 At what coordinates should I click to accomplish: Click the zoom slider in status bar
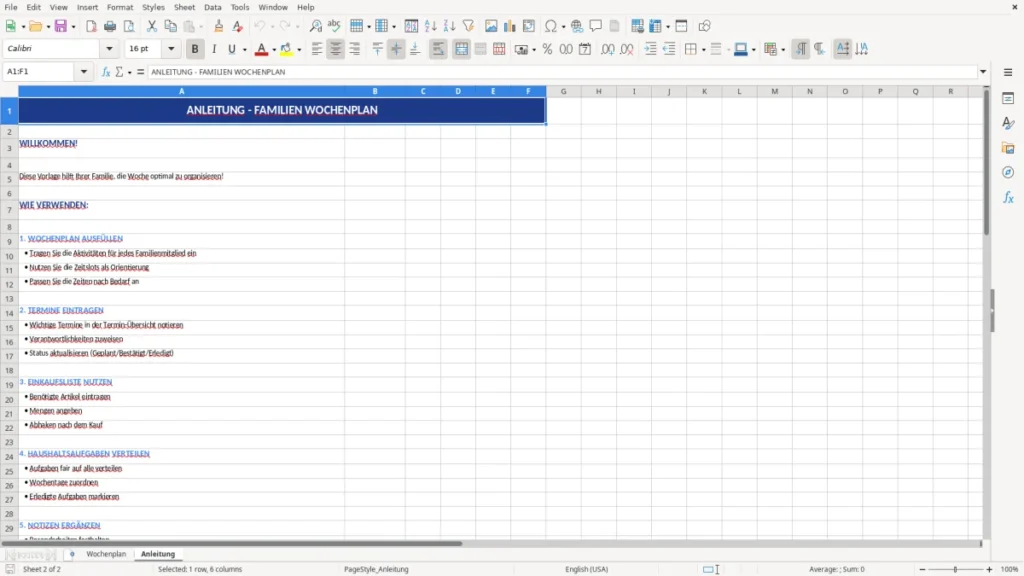[x=955, y=569]
